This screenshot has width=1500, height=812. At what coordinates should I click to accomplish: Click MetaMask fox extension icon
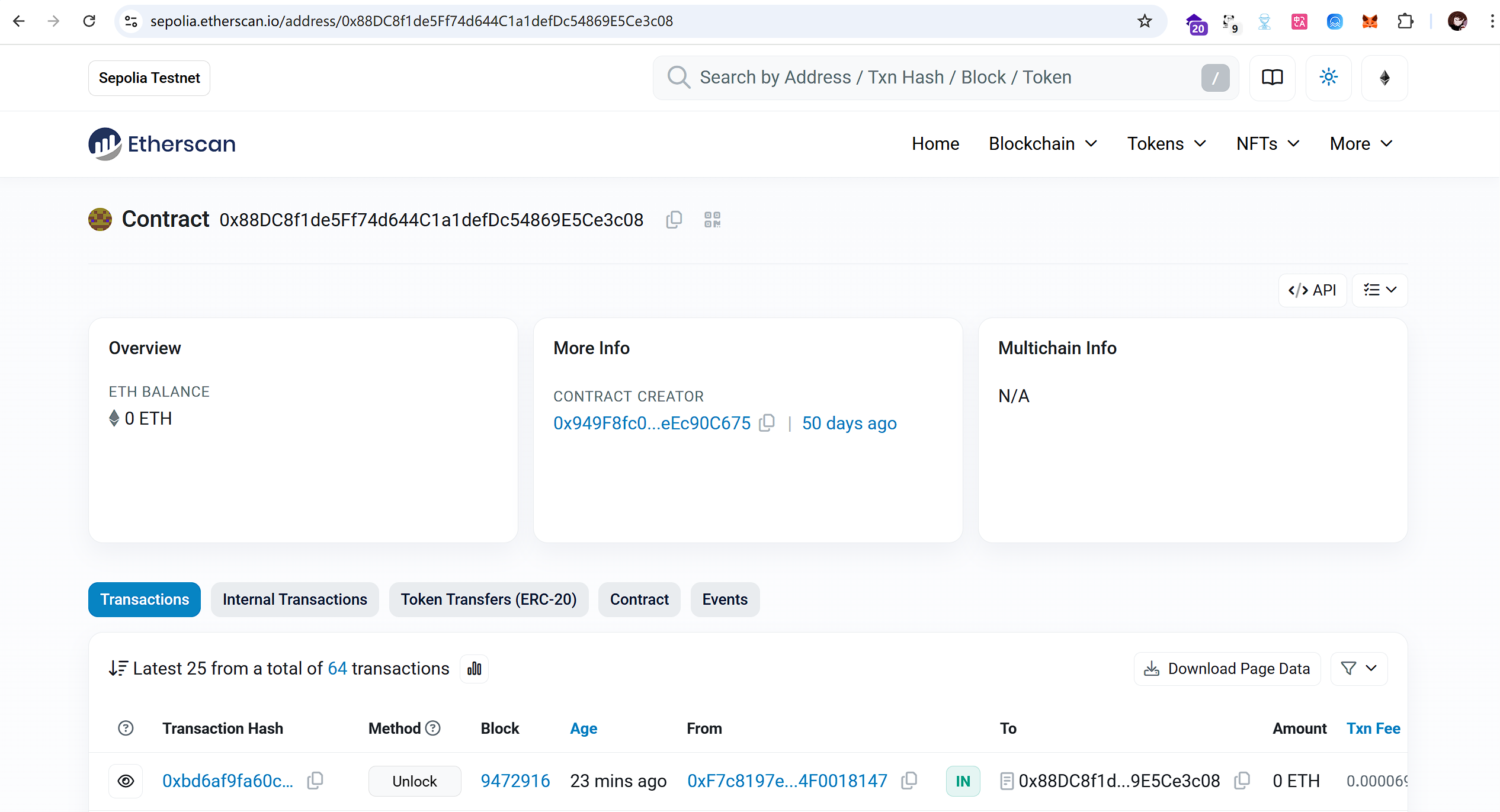point(1370,21)
